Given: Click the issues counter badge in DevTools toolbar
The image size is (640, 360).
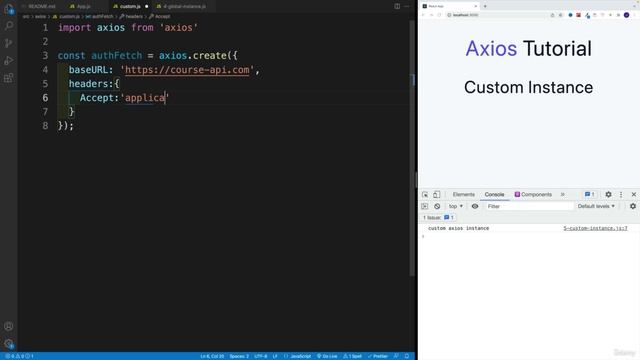Looking at the screenshot, I should pyautogui.click(x=589, y=195).
